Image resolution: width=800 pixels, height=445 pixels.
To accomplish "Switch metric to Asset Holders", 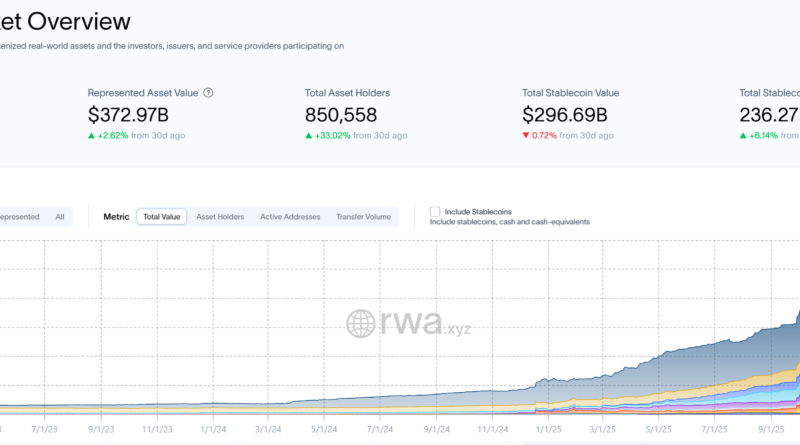I will (220, 216).
